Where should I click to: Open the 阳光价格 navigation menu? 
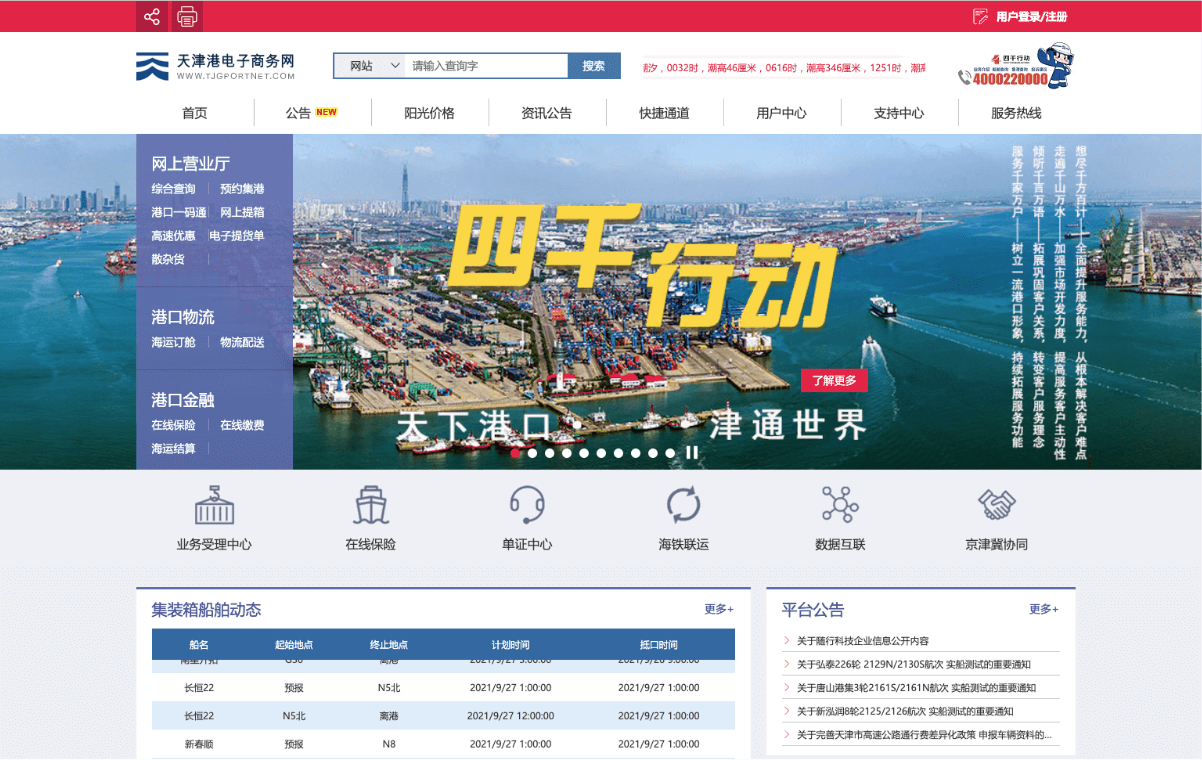click(x=429, y=113)
